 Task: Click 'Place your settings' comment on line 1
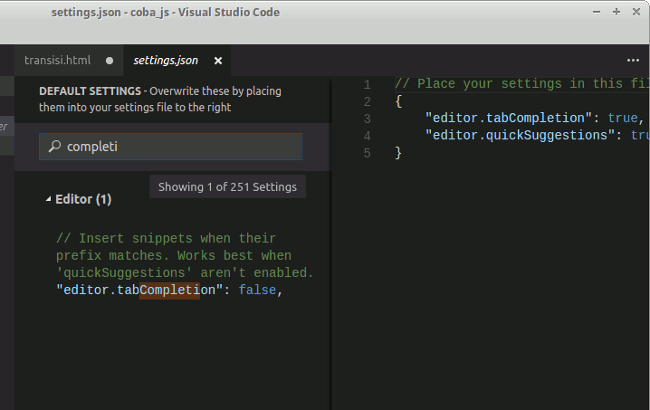click(522, 84)
